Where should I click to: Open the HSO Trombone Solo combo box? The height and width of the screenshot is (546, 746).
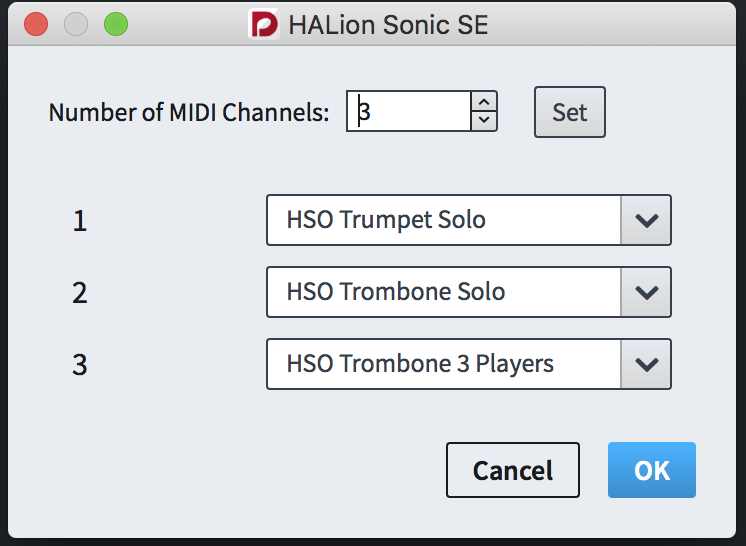(x=469, y=292)
